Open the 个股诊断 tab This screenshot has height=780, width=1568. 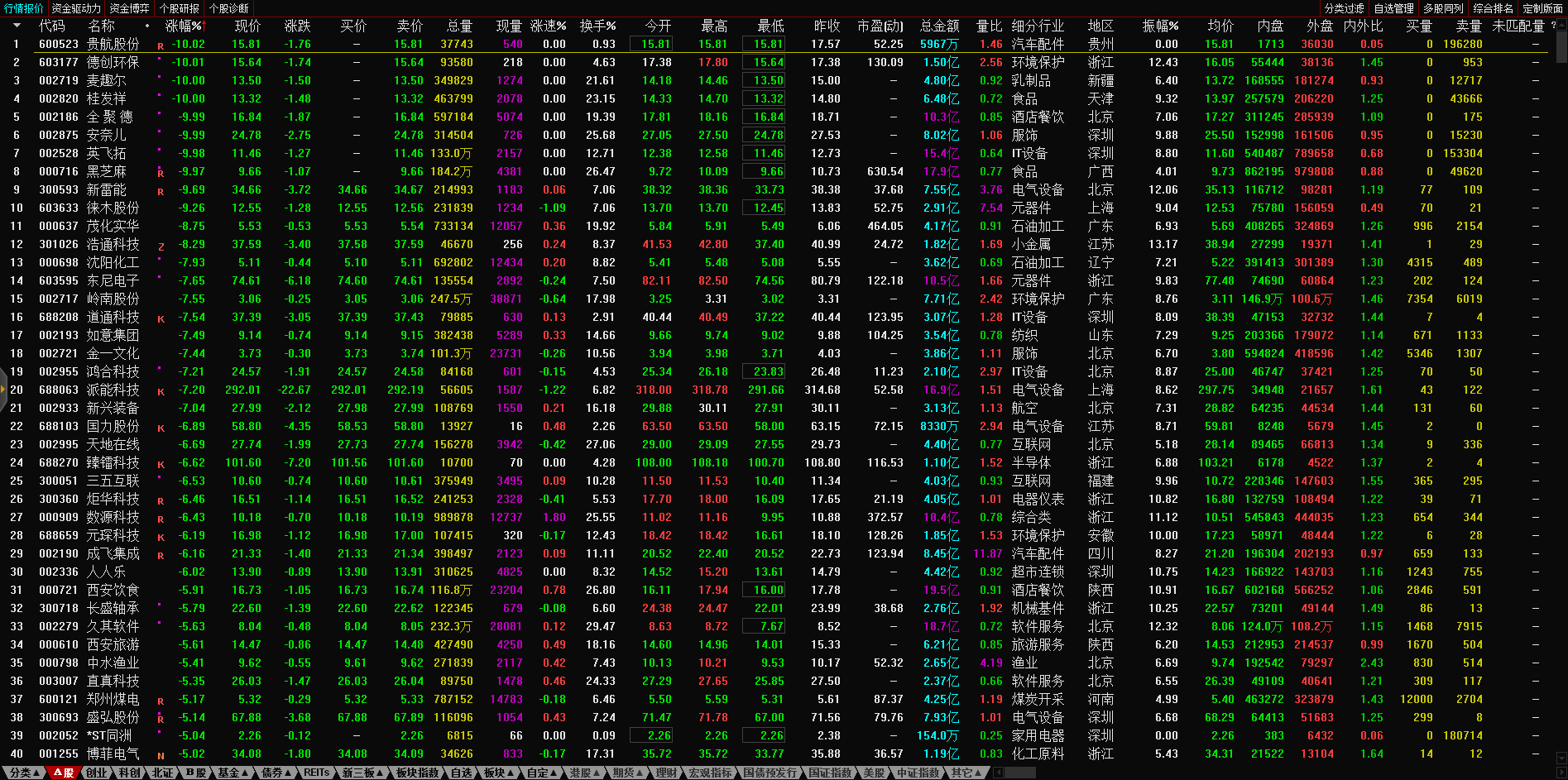[228, 8]
